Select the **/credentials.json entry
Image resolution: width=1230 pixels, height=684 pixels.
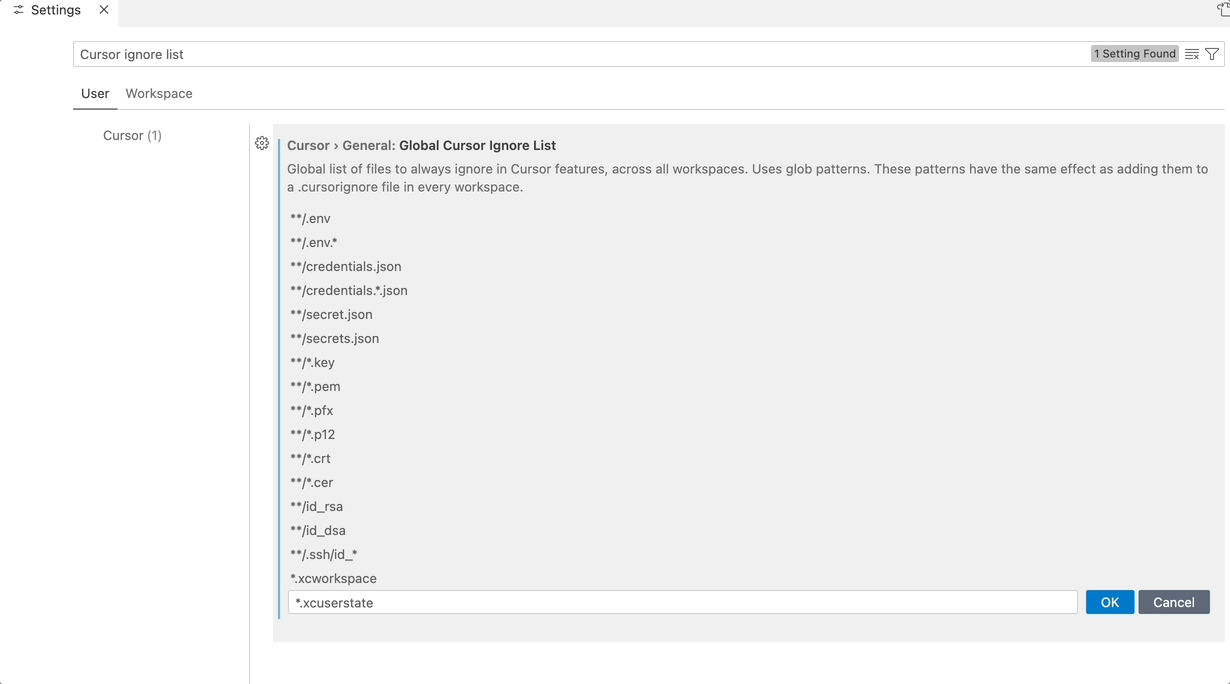[345, 266]
